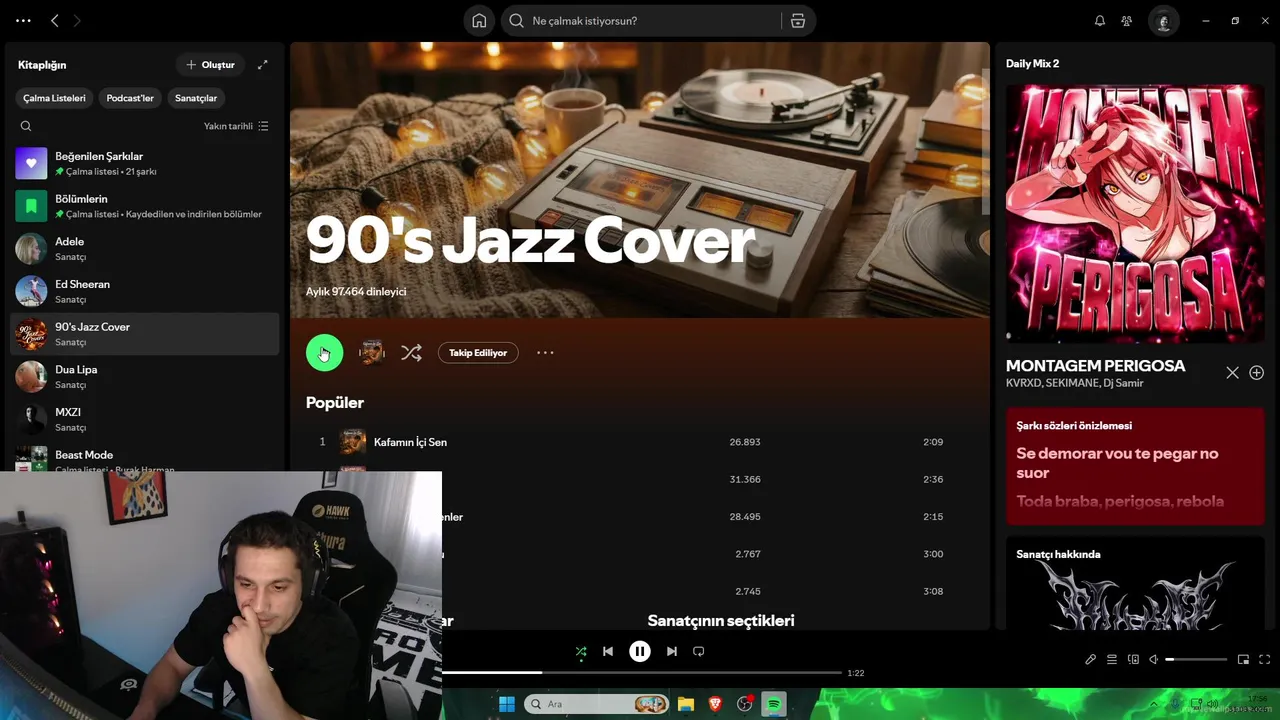
Task: Click the Popüler section heading
Action: pyautogui.click(x=335, y=403)
